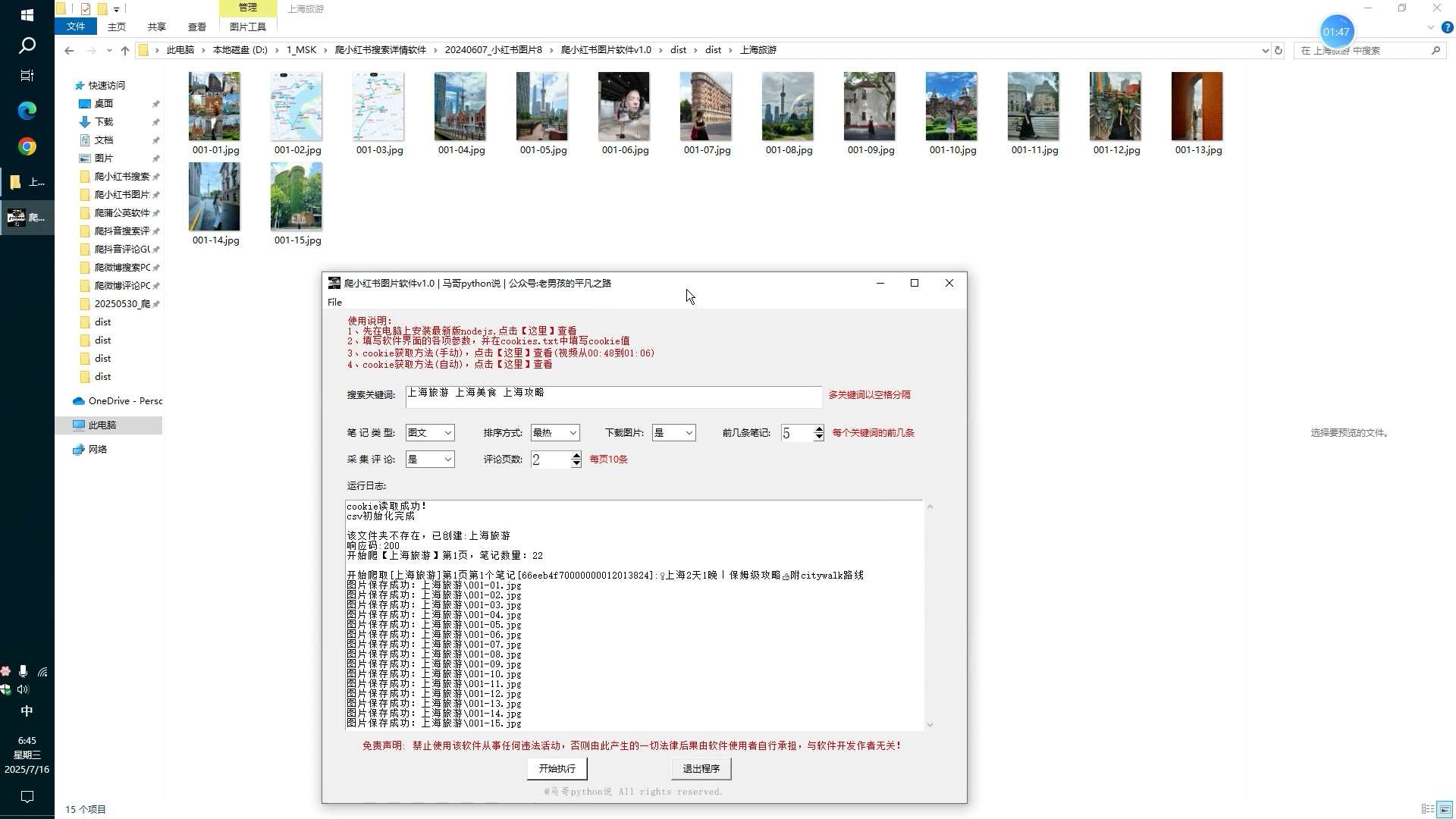Click the 评论页数 number field
Screen dimensions: 1456x819
551,460
